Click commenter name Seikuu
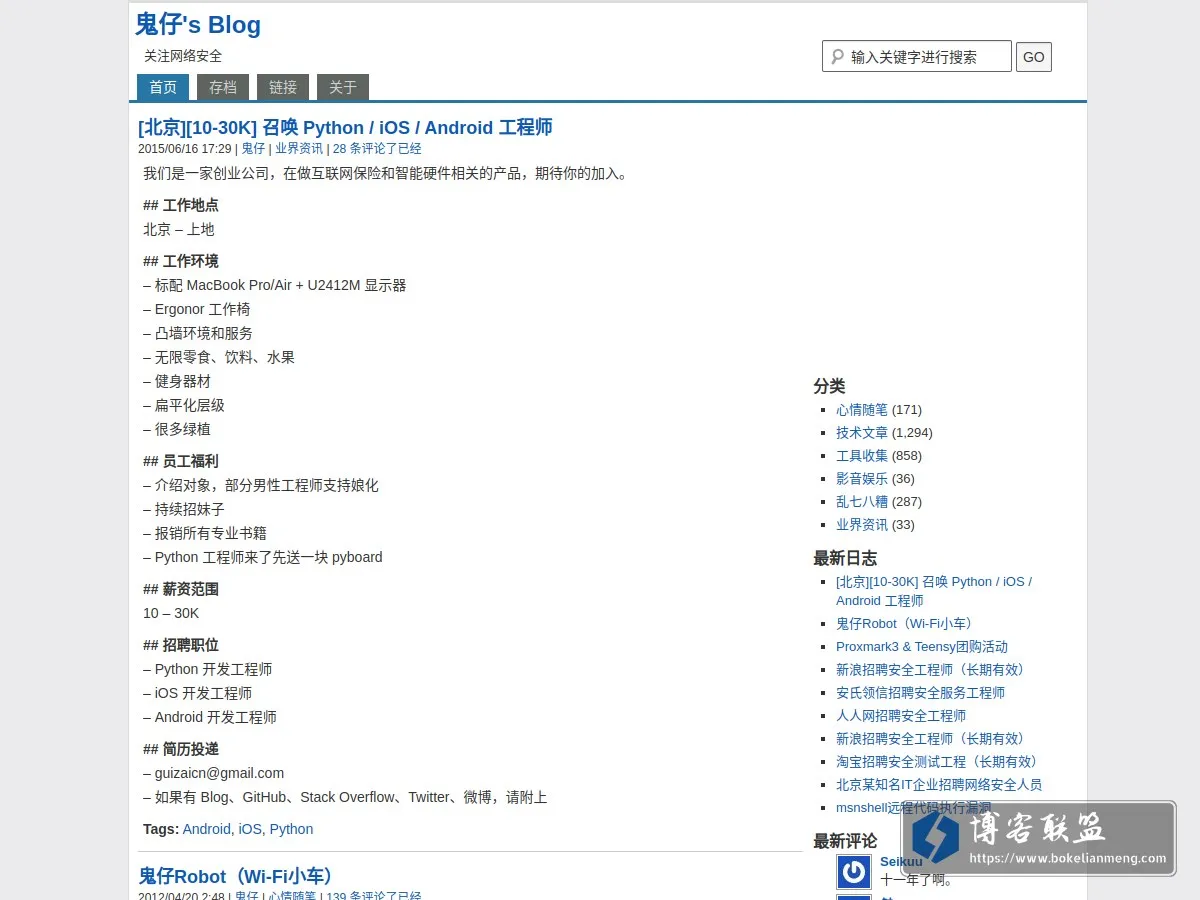 coord(901,861)
